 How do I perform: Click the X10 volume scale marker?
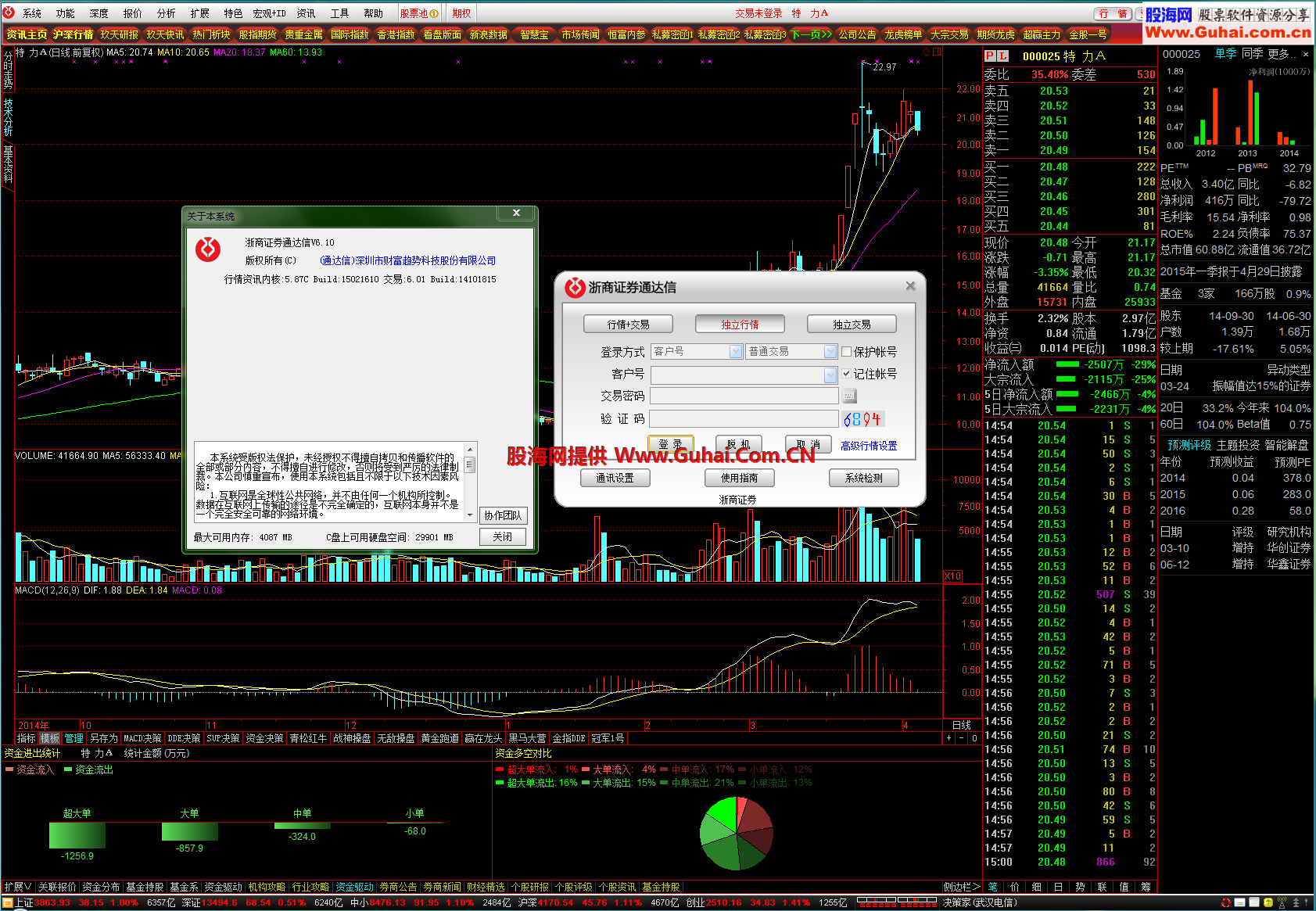point(952,576)
